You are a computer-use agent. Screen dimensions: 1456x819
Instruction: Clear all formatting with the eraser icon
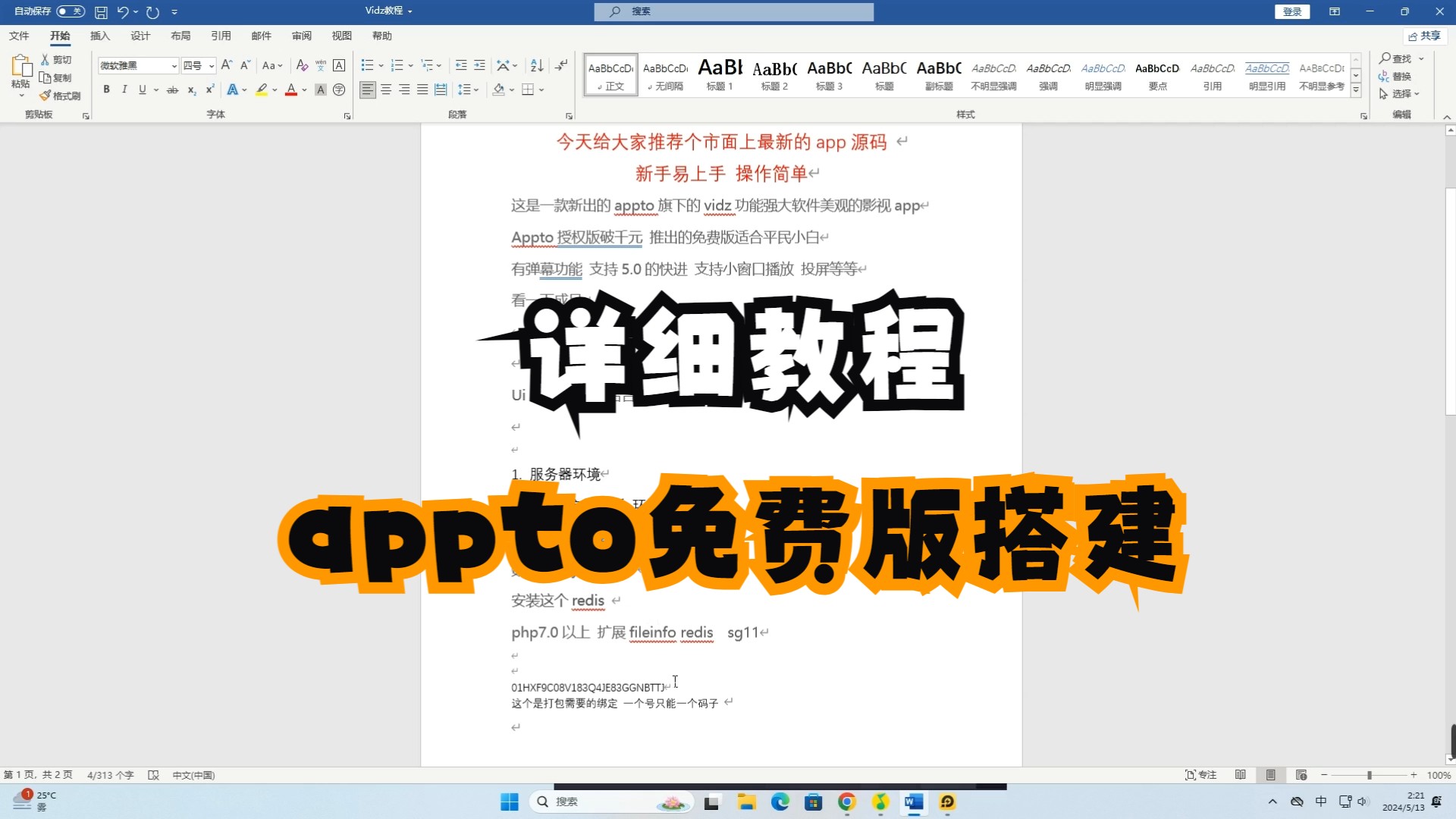pyautogui.click(x=302, y=65)
